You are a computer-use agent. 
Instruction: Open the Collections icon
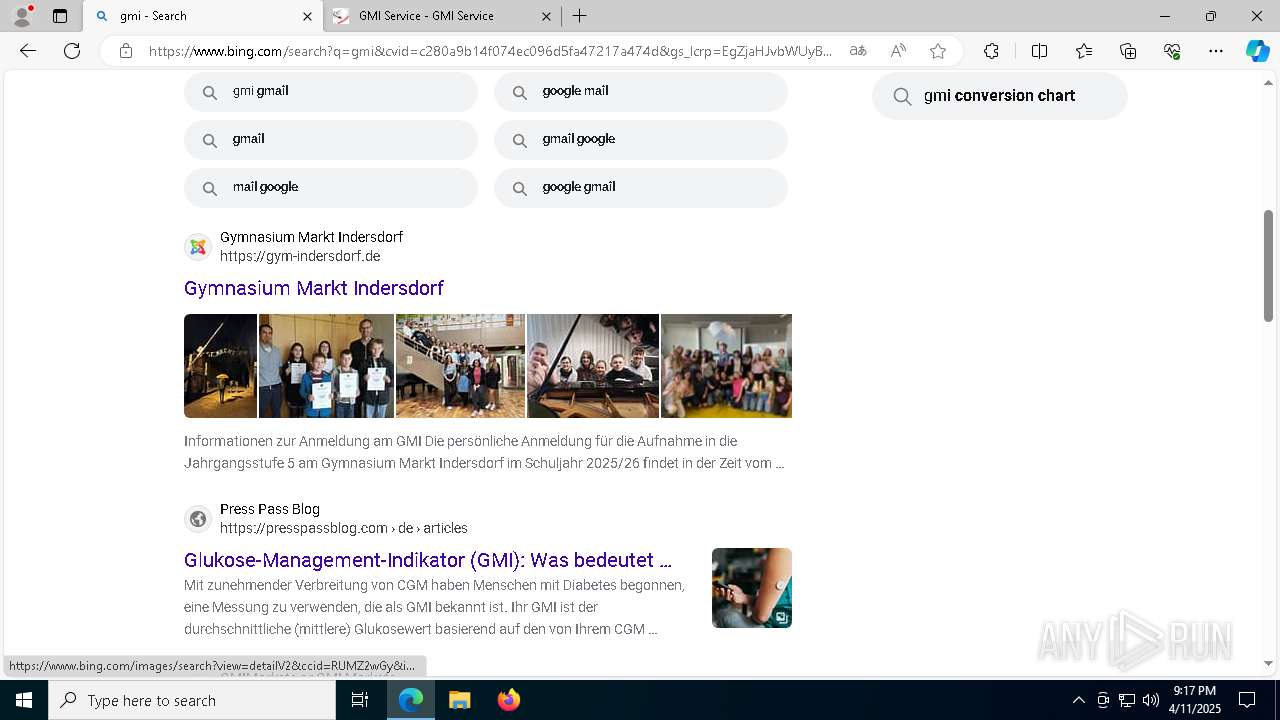1128,51
